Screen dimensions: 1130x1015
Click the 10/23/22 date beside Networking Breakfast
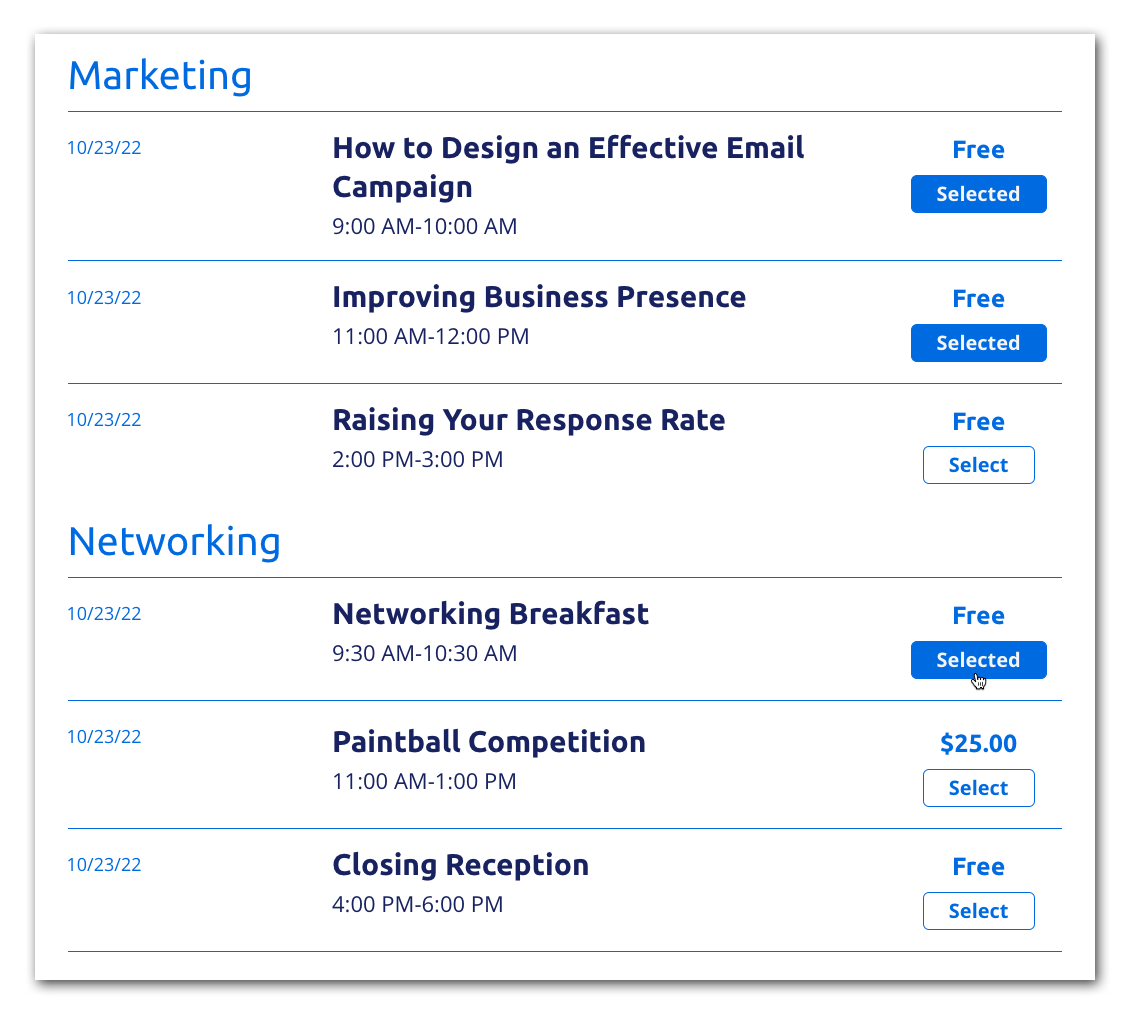pos(104,613)
